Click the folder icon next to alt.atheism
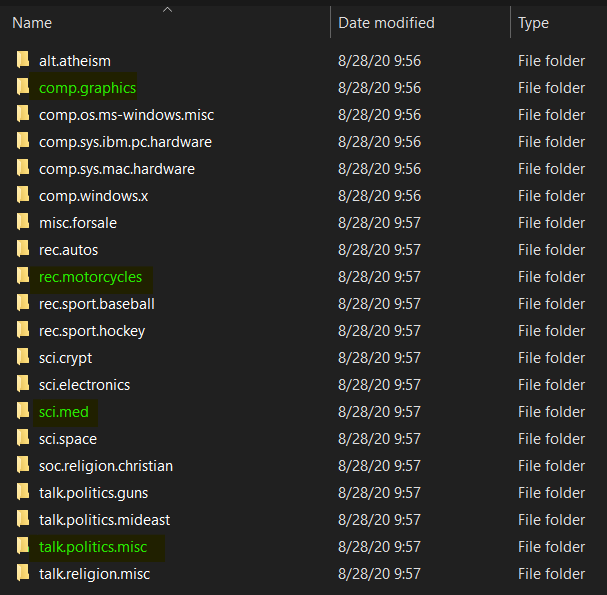Viewport: 607px width, 595px height. [23, 61]
